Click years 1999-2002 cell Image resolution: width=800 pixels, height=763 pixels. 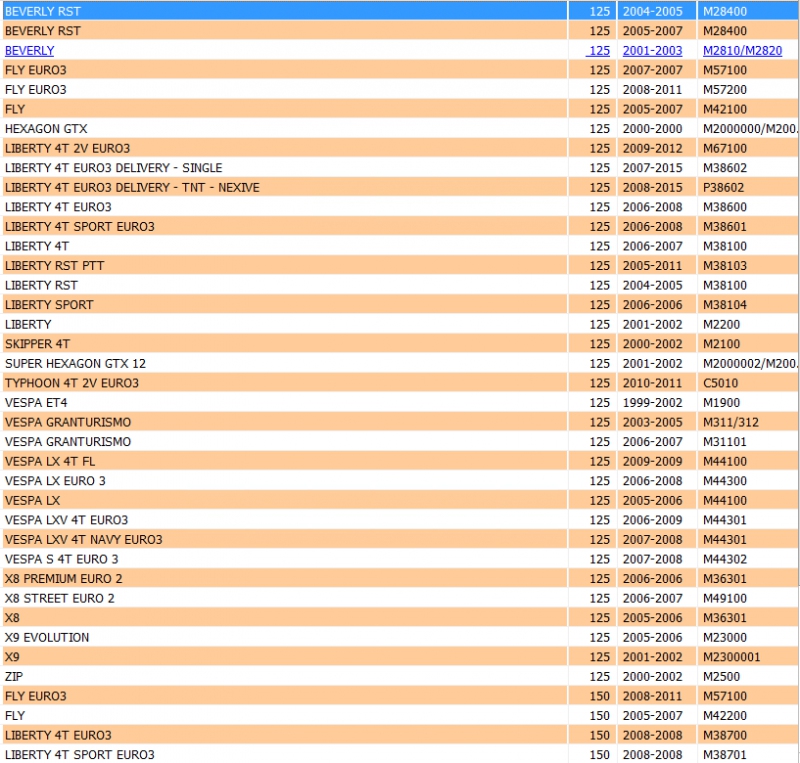tap(657, 403)
